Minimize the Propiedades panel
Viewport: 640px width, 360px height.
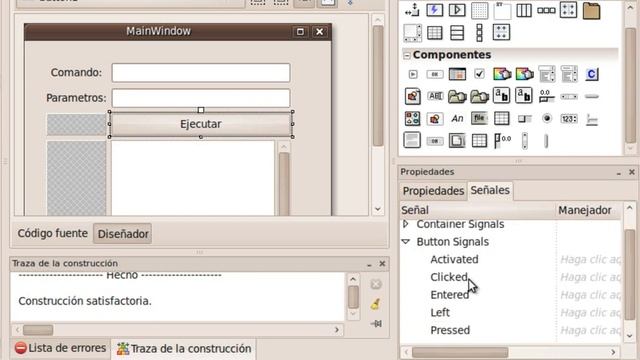pyautogui.click(x=619, y=173)
